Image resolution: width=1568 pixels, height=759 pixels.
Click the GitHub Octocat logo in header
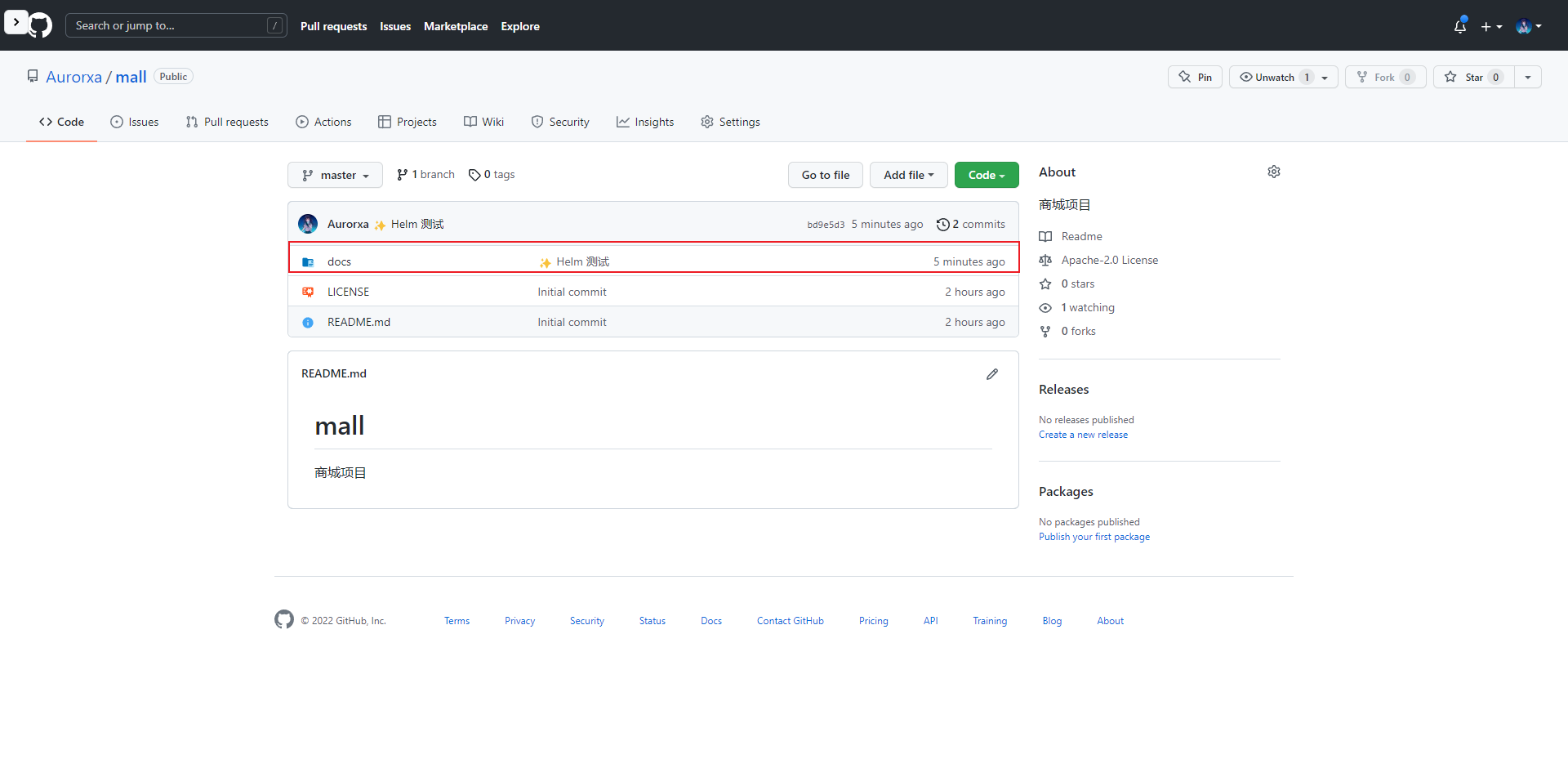click(40, 26)
